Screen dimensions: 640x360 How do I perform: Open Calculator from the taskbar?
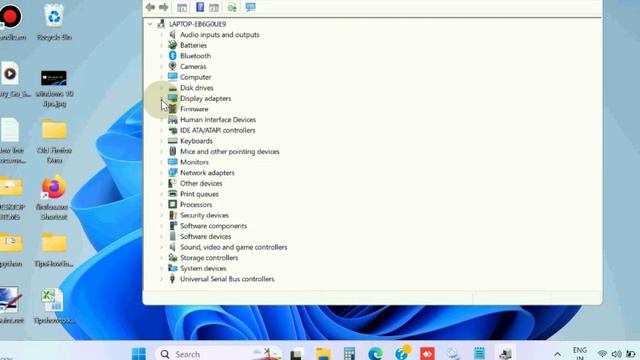click(349, 353)
